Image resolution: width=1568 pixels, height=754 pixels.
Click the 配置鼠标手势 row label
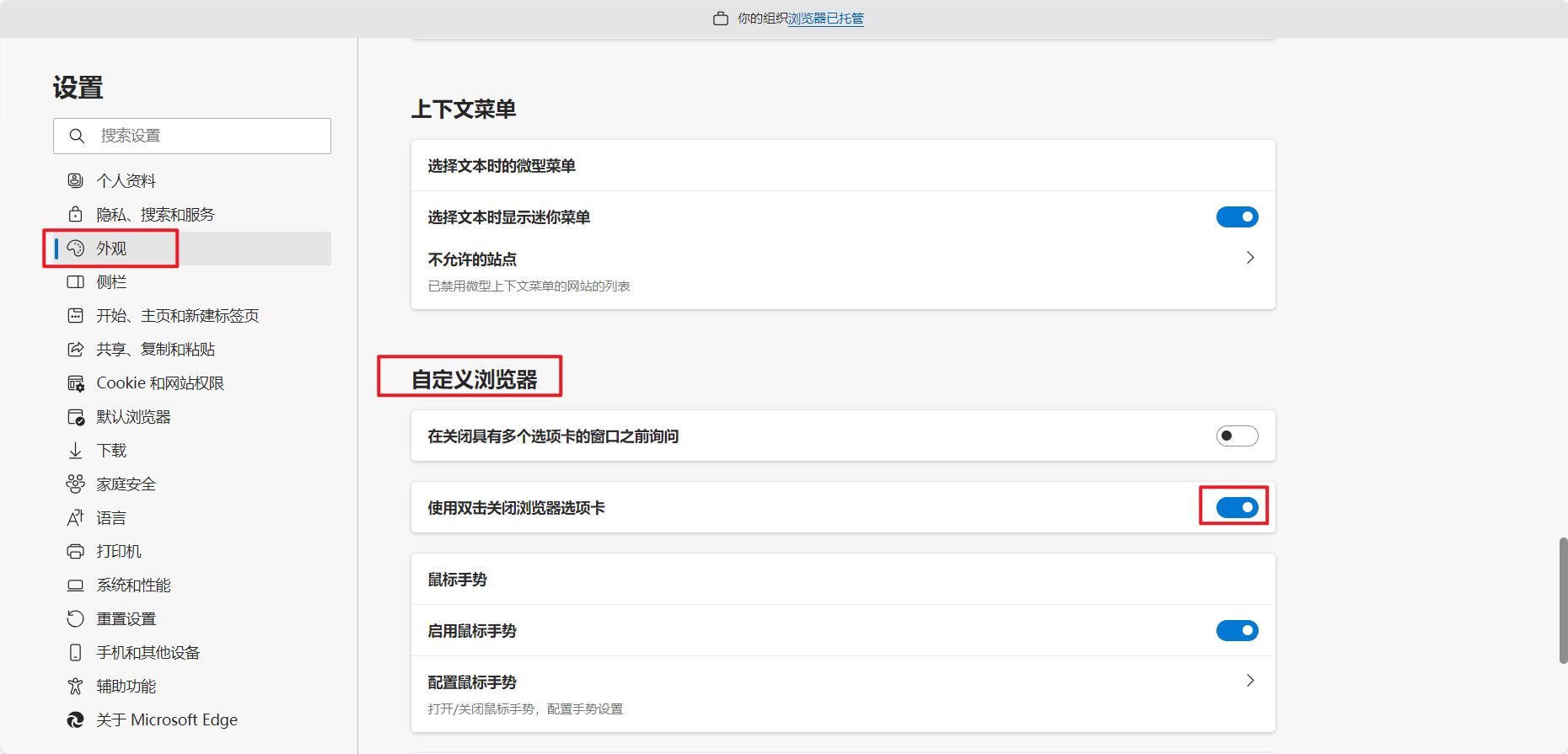pyautogui.click(x=472, y=682)
